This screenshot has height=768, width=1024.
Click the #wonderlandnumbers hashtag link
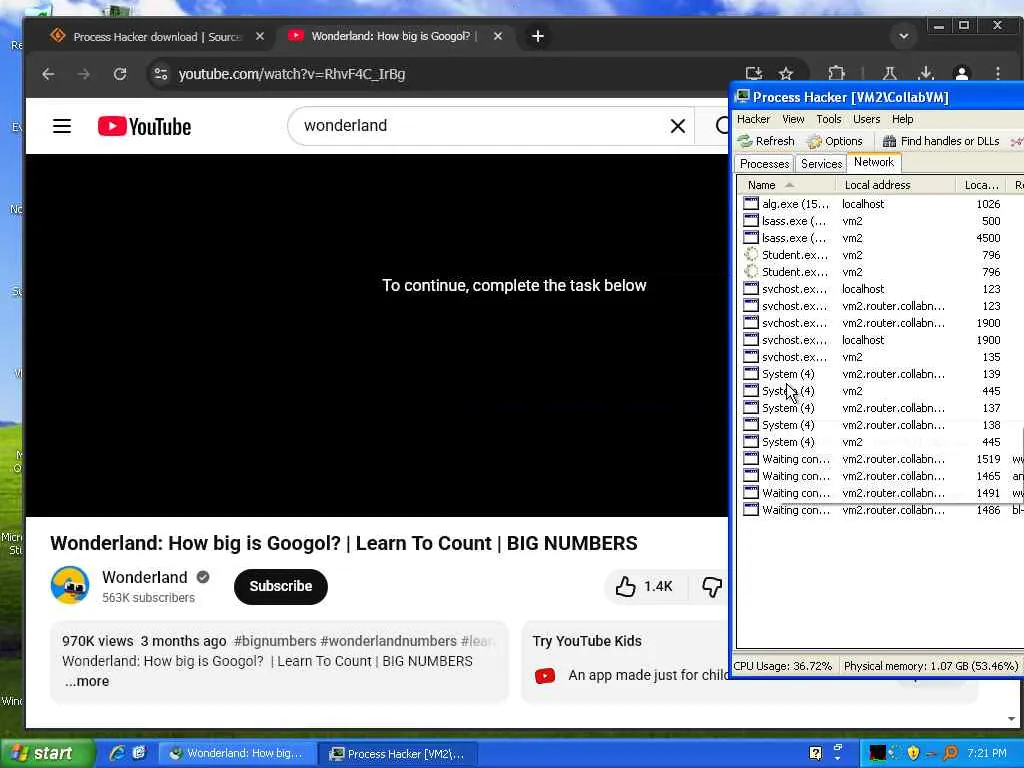(389, 641)
